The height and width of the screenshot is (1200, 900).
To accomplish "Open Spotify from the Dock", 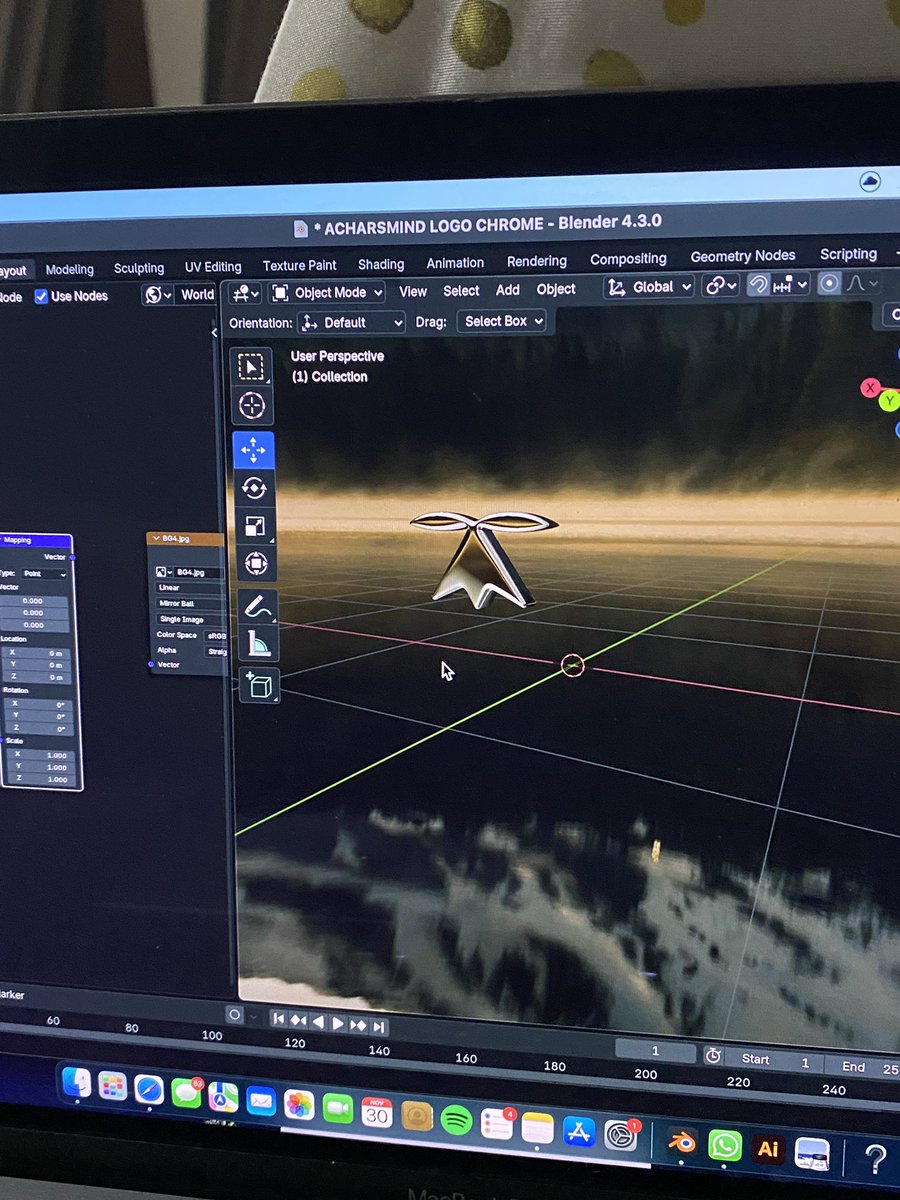I will (456, 1118).
